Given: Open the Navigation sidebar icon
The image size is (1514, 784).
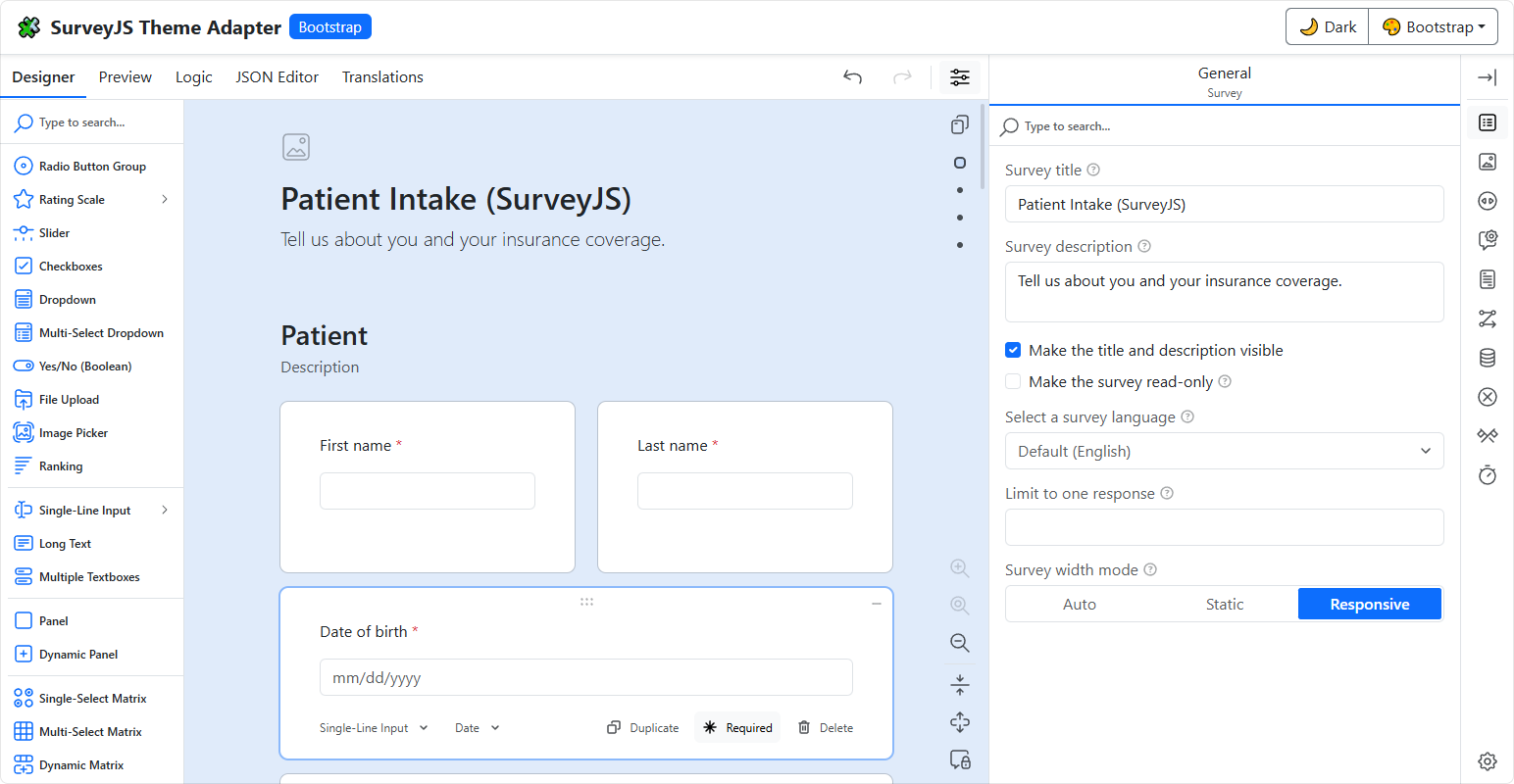Looking at the screenshot, I should (x=1488, y=201).
